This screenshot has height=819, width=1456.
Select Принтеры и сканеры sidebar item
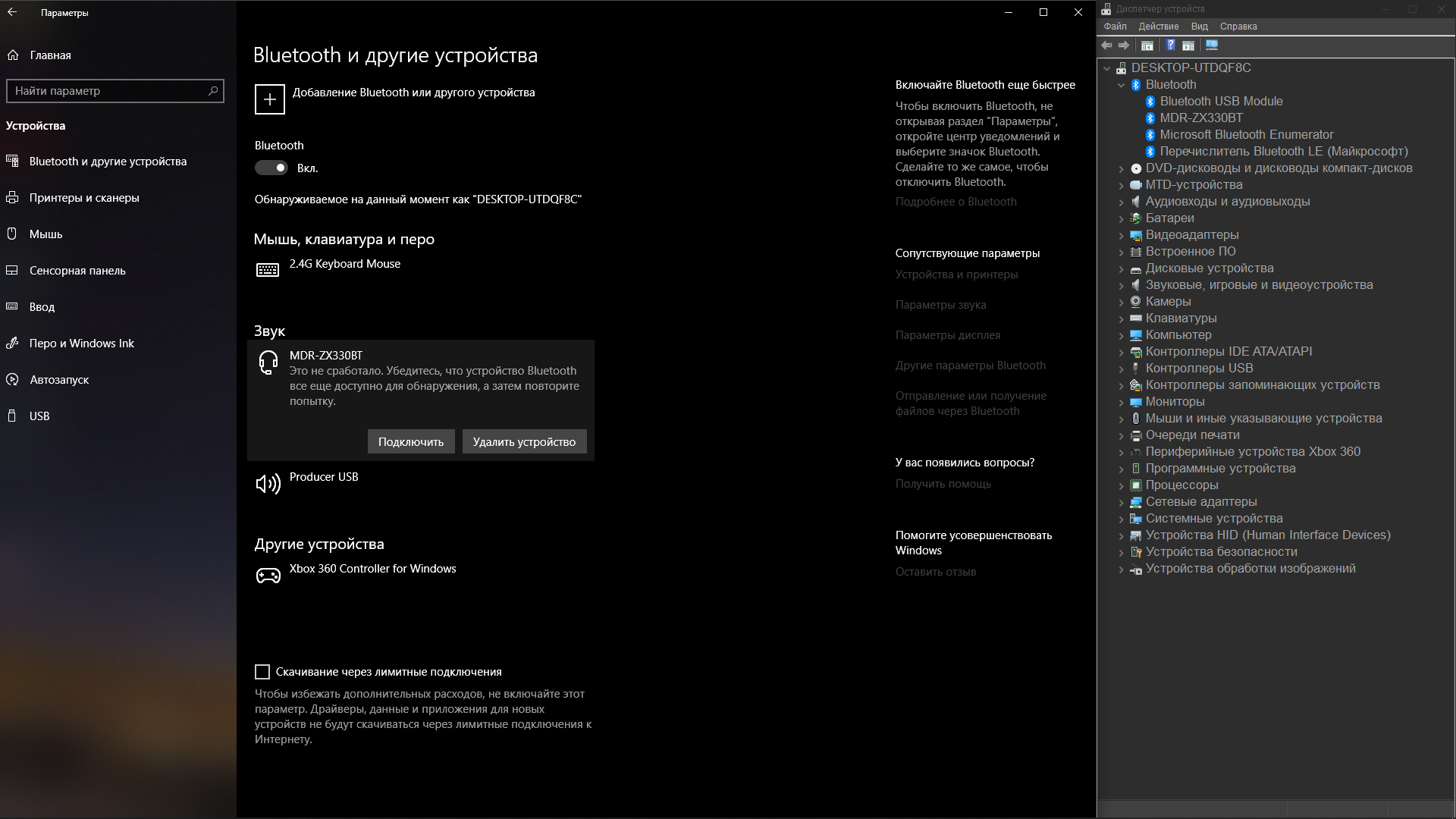click(84, 197)
